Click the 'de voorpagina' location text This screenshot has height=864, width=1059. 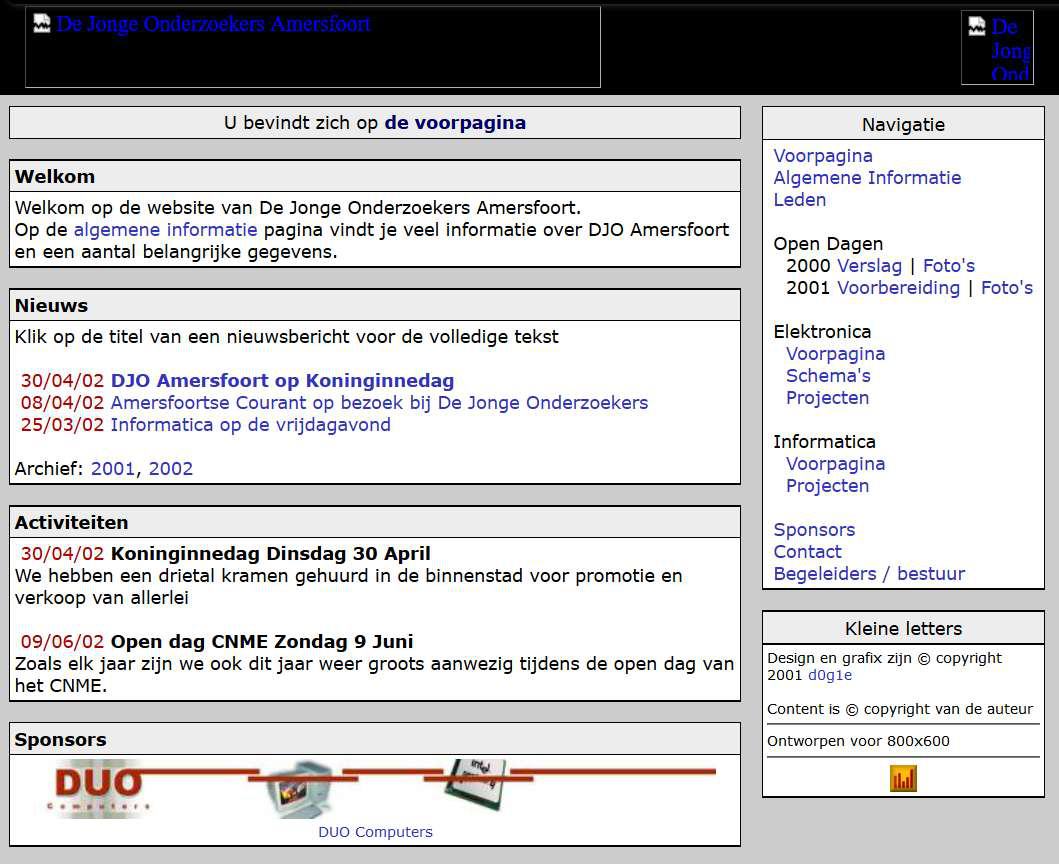click(x=455, y=123)
